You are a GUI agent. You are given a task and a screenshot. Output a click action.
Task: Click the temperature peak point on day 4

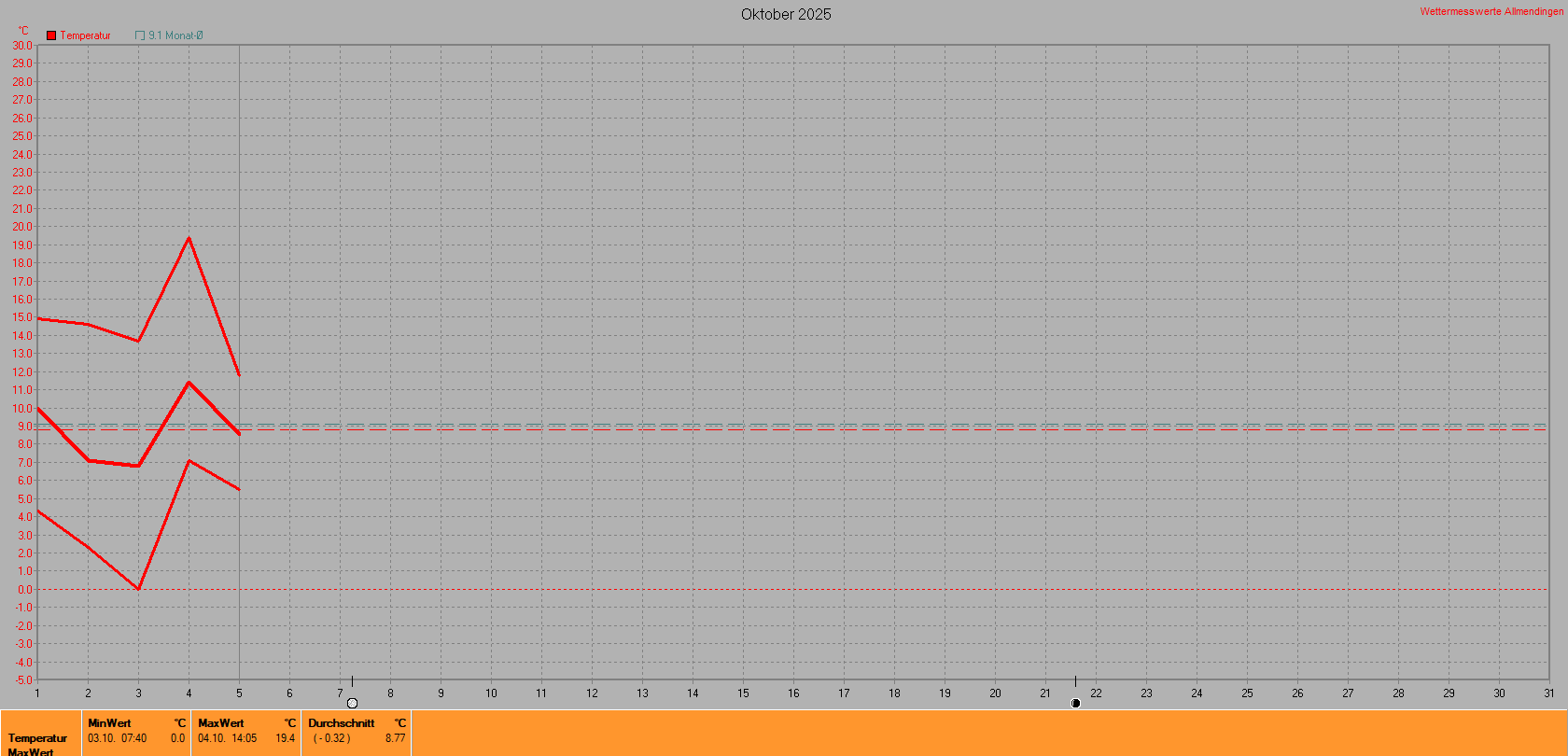189,238
